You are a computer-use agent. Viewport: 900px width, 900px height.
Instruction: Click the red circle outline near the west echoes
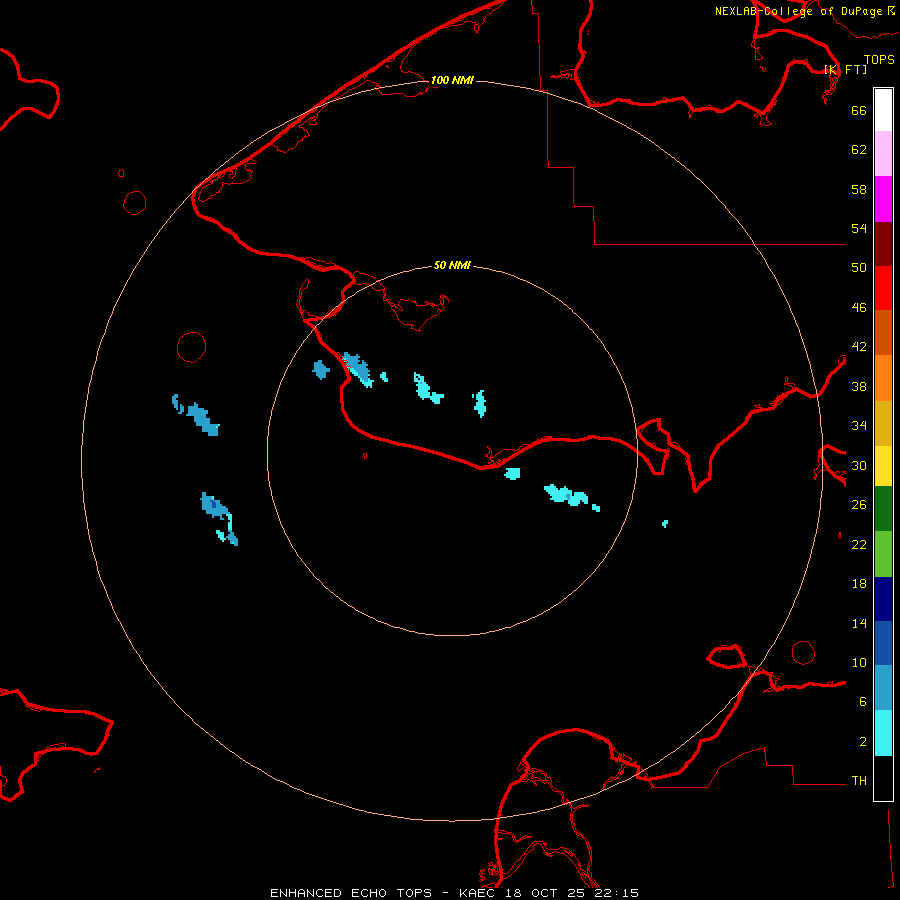pyautogui.click(x=192, y=347)
